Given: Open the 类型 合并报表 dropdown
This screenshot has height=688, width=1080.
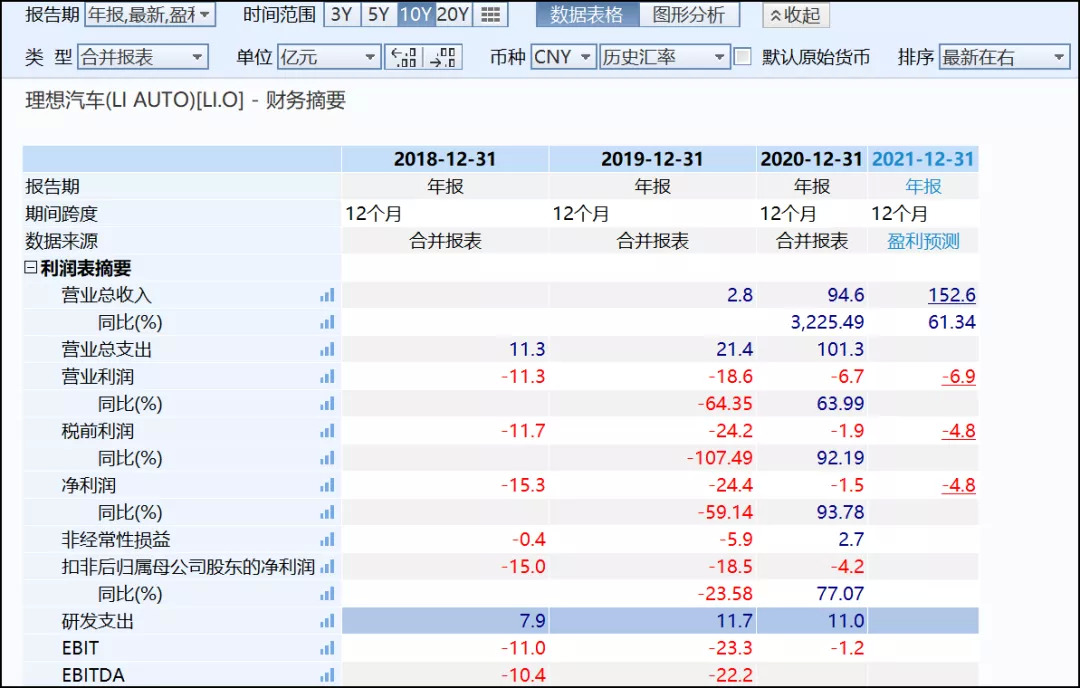Looking at the screenshot, I should [x=143, y=57].
